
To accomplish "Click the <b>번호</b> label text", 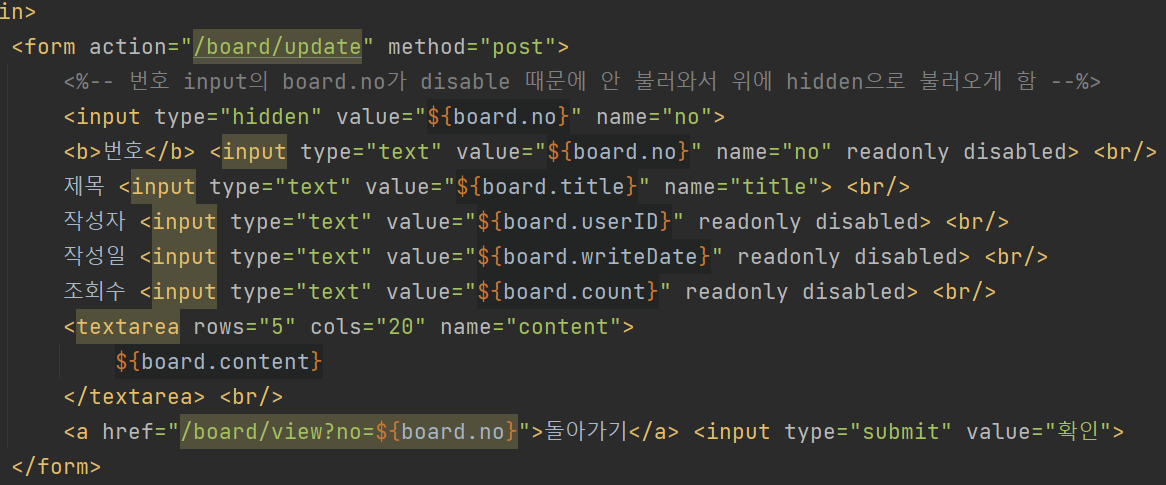I will pyautogui.click(x=129, y=152).
